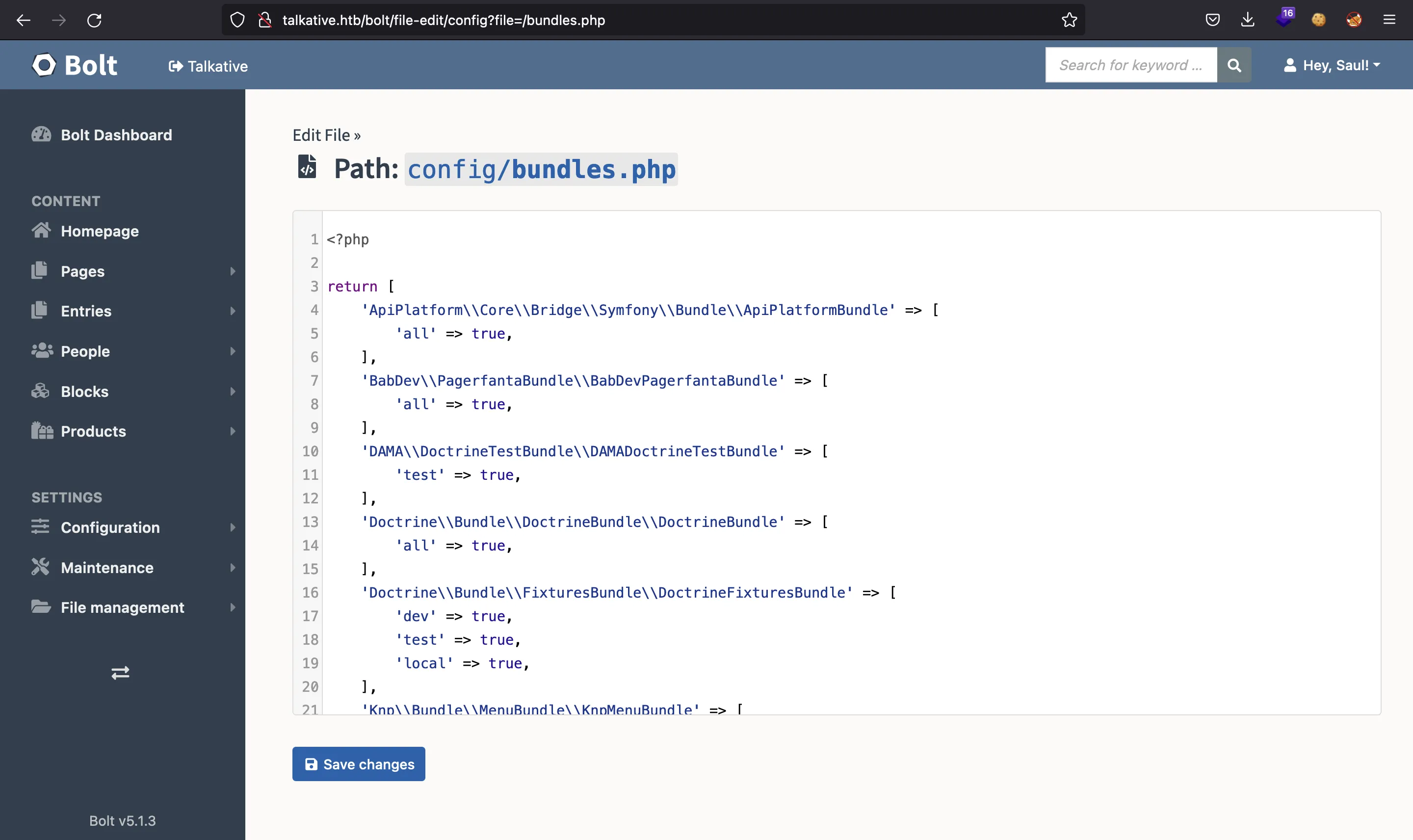Click the People content icon
Viewport: 1413px width, 840px height.
[x=40, y=350]
